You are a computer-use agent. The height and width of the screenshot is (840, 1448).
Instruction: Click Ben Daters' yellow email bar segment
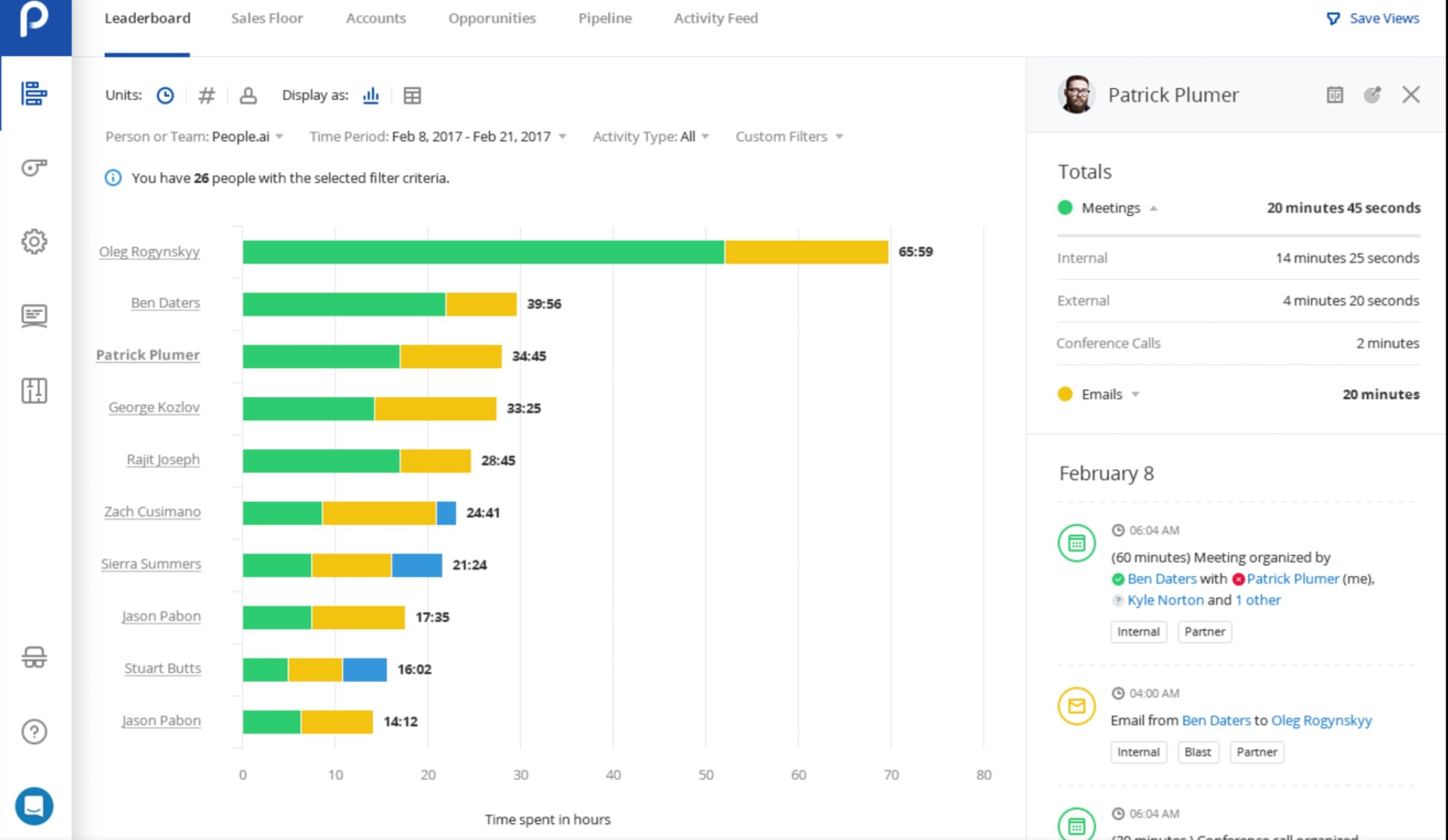(x=481, y=304)
